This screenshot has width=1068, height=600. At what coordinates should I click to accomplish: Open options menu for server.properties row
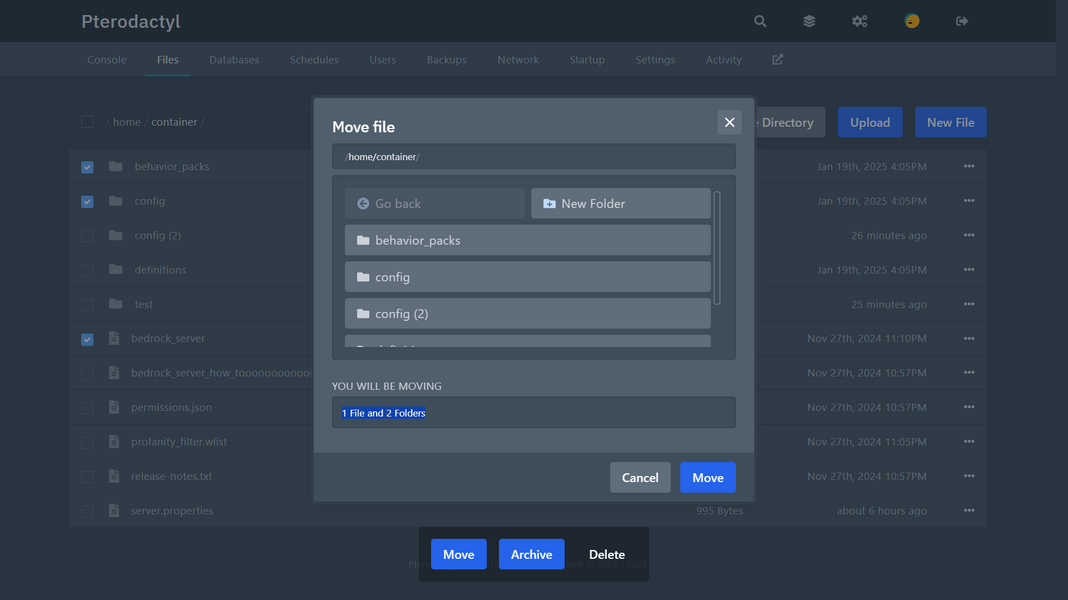969,510
